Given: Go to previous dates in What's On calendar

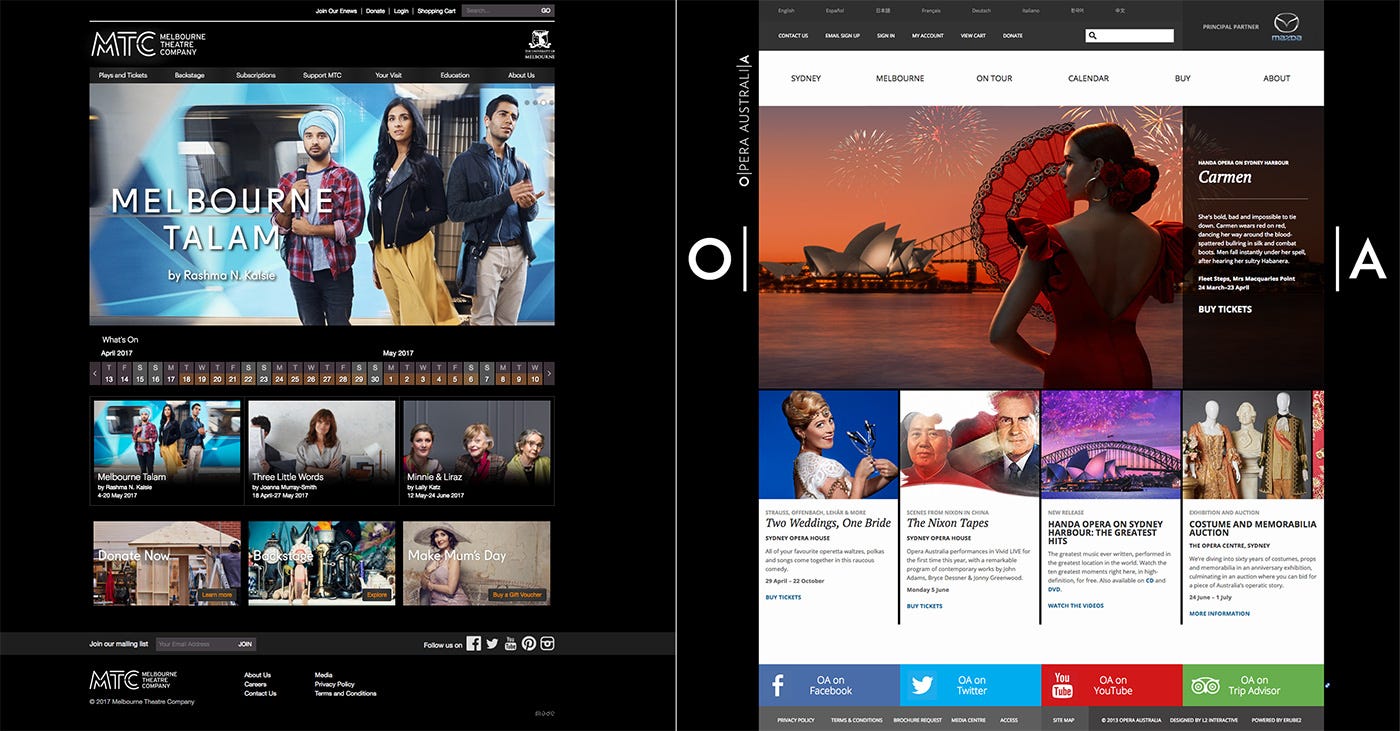Looking at the screenshot, I should (95, 374).
